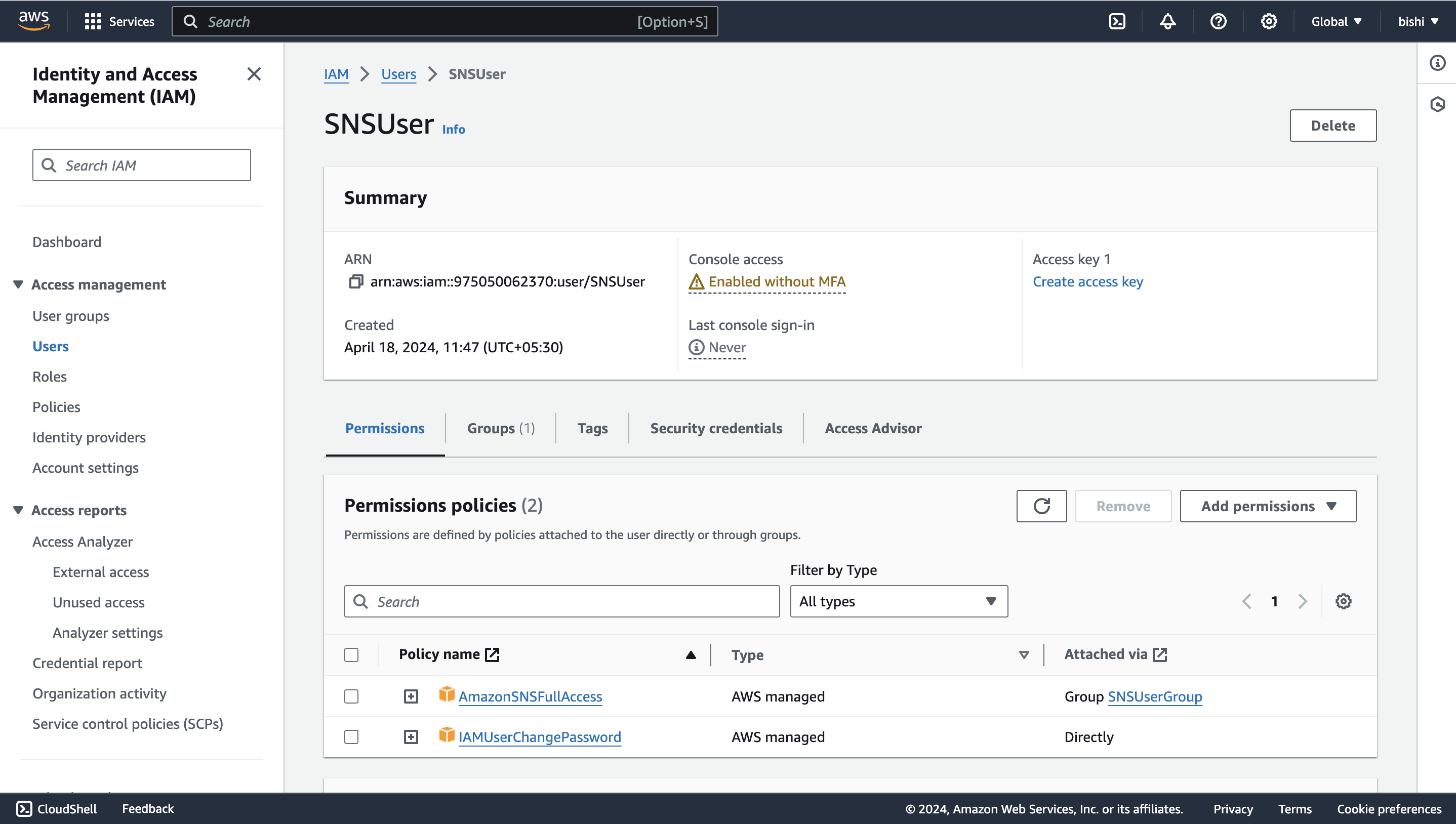This screenshot has height=824, width=1456.
Task: Check the IAMUserChangePassword policy checkbox
Action: point(351,737)
